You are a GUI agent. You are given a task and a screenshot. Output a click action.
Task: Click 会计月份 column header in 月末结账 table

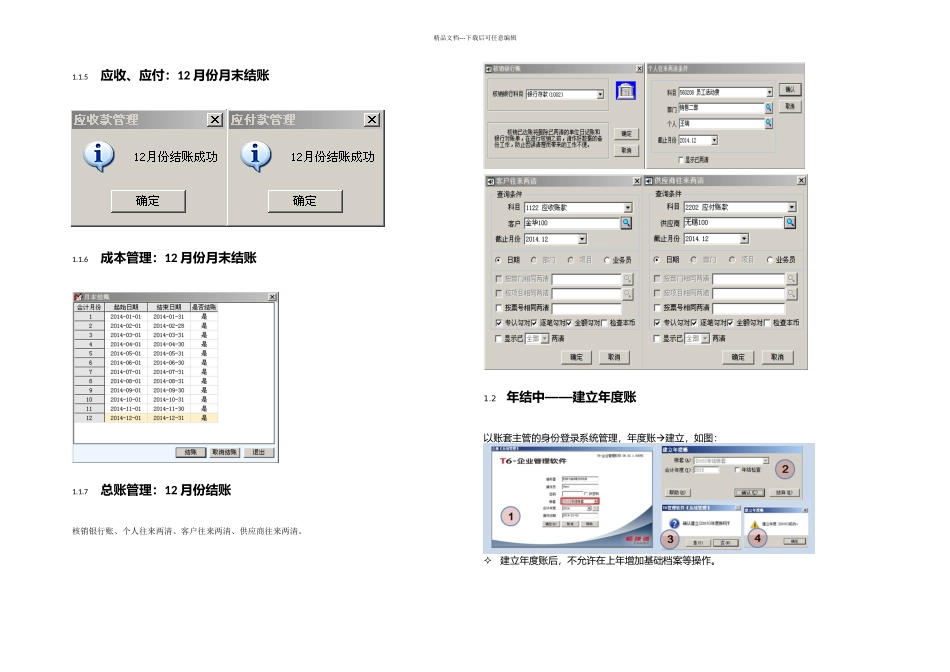[x=89, y=307]
